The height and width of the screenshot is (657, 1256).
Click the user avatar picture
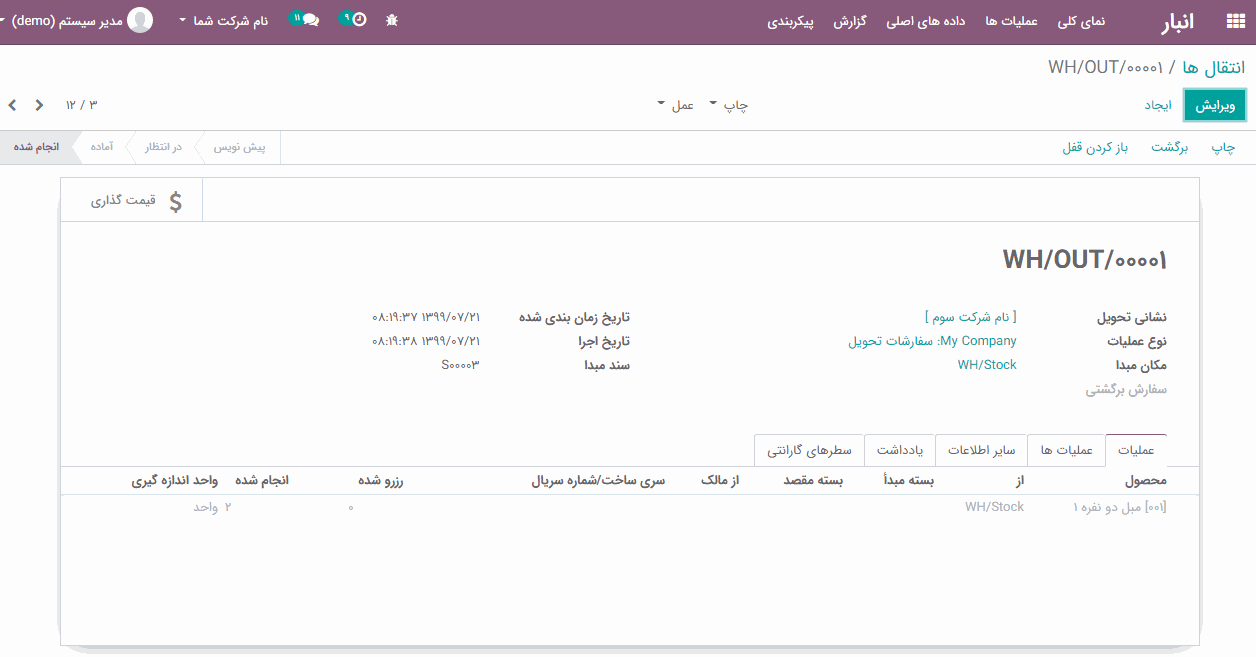pos(141,20)
